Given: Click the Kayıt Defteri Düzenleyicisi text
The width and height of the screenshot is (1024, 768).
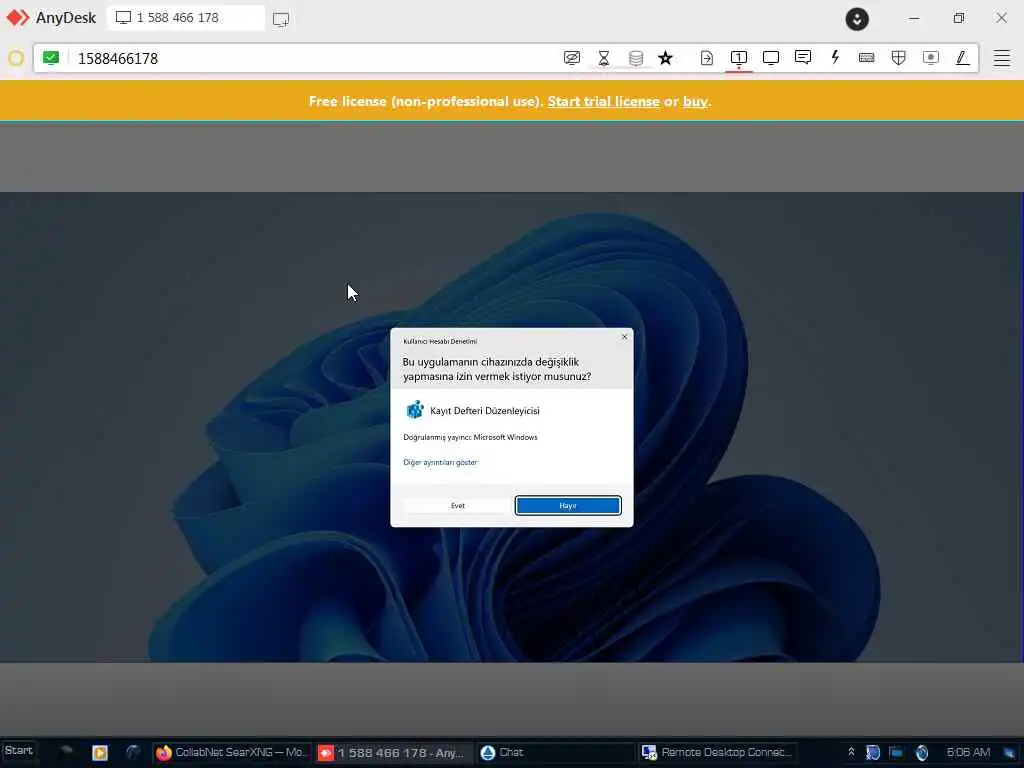Looking at the screenshot, I should pyautogui.click(x=485, y=411).
